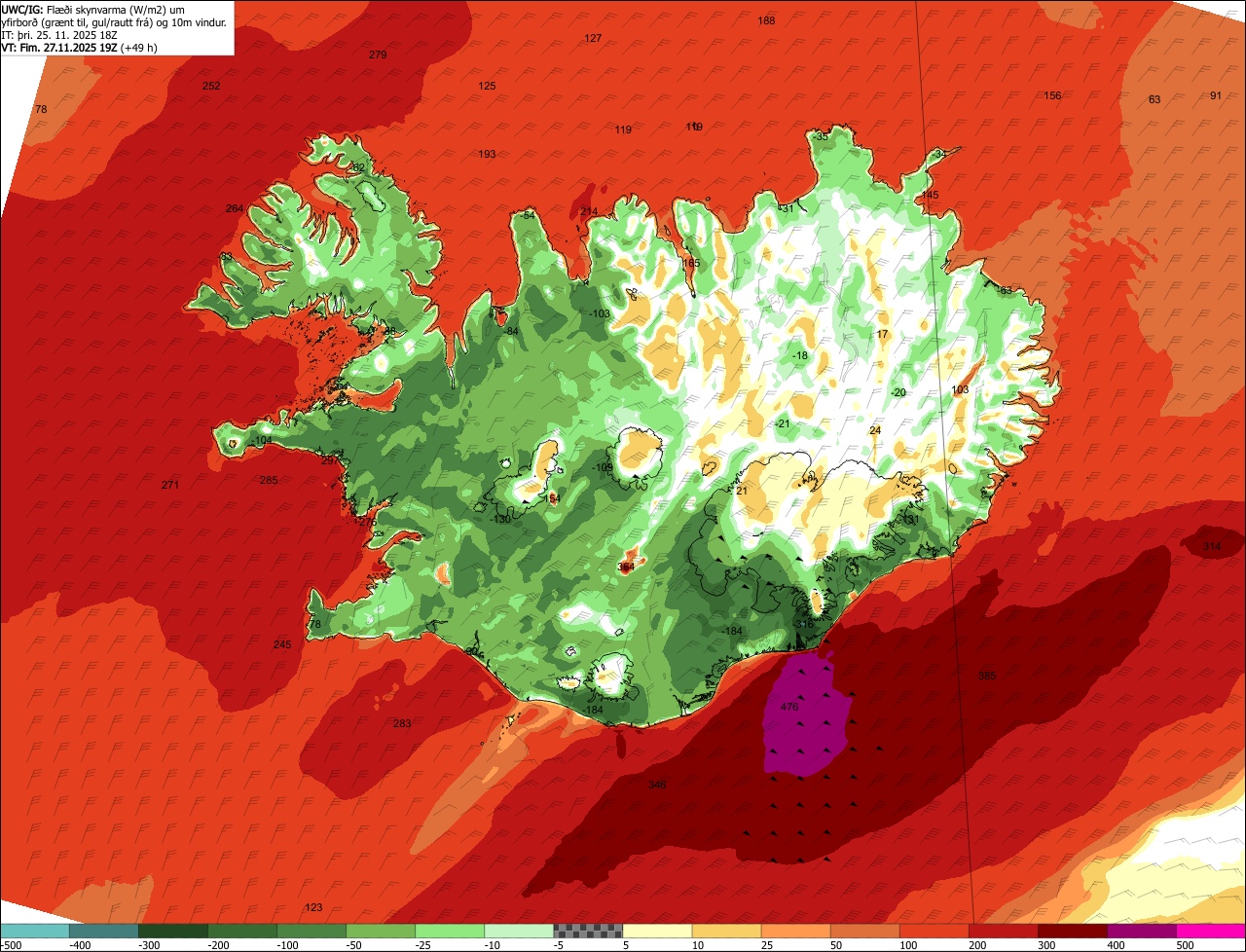This screenshot has width=1246, height=952.
Task: Click the value 156 northeast of Iceland
Action: pyautogui.click(x=1052, y=96)
